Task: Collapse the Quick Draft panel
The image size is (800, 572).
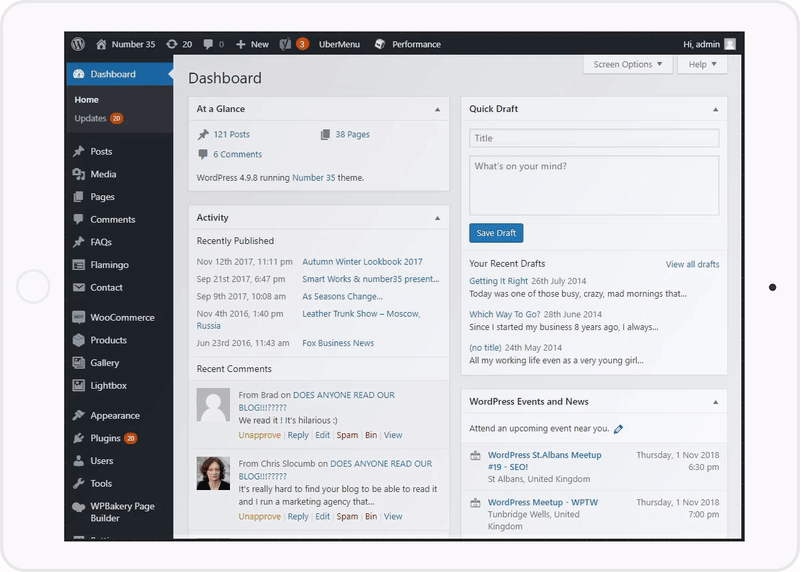Action: tap(715, 109)
